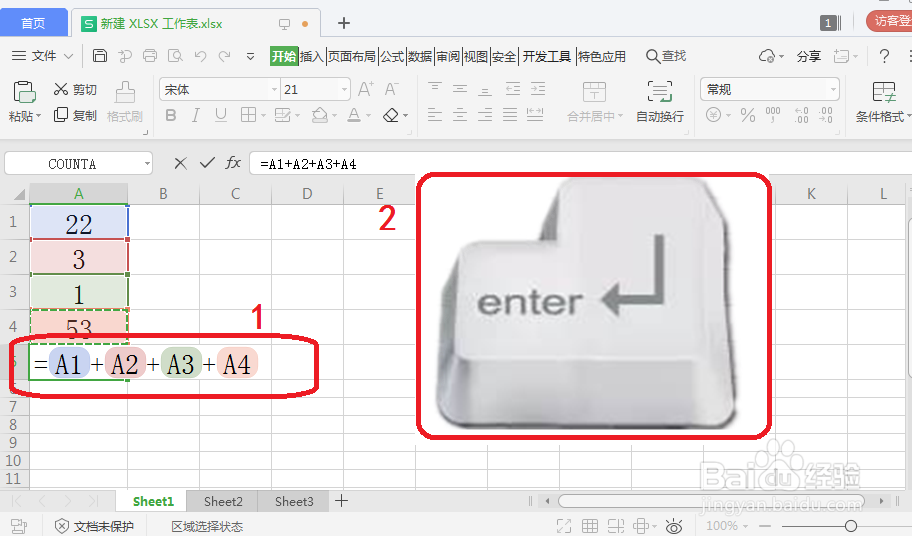The image size is (912, 536).
Task: Click the Copy button
Action: click(x=74, y=115)
